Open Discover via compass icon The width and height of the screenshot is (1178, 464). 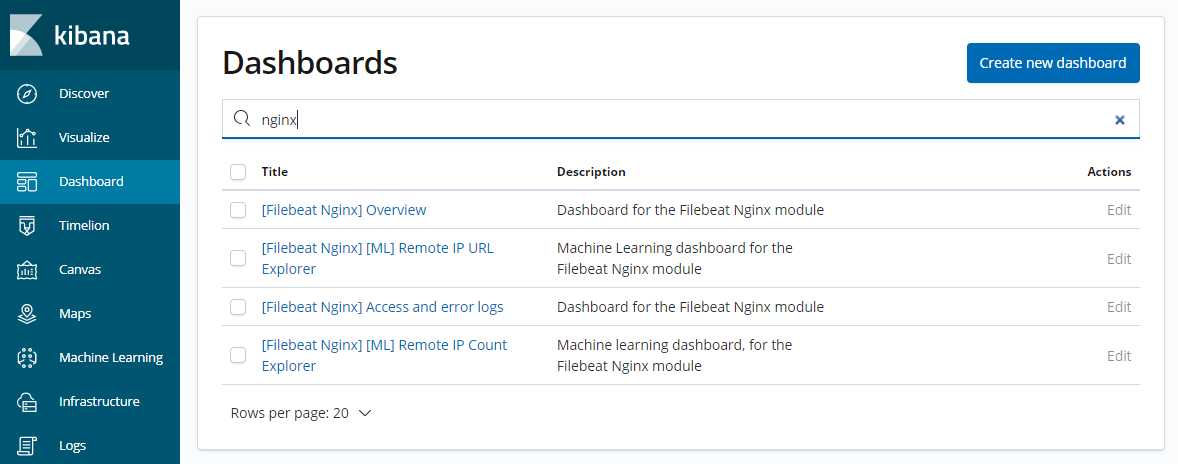click(27, 94)
